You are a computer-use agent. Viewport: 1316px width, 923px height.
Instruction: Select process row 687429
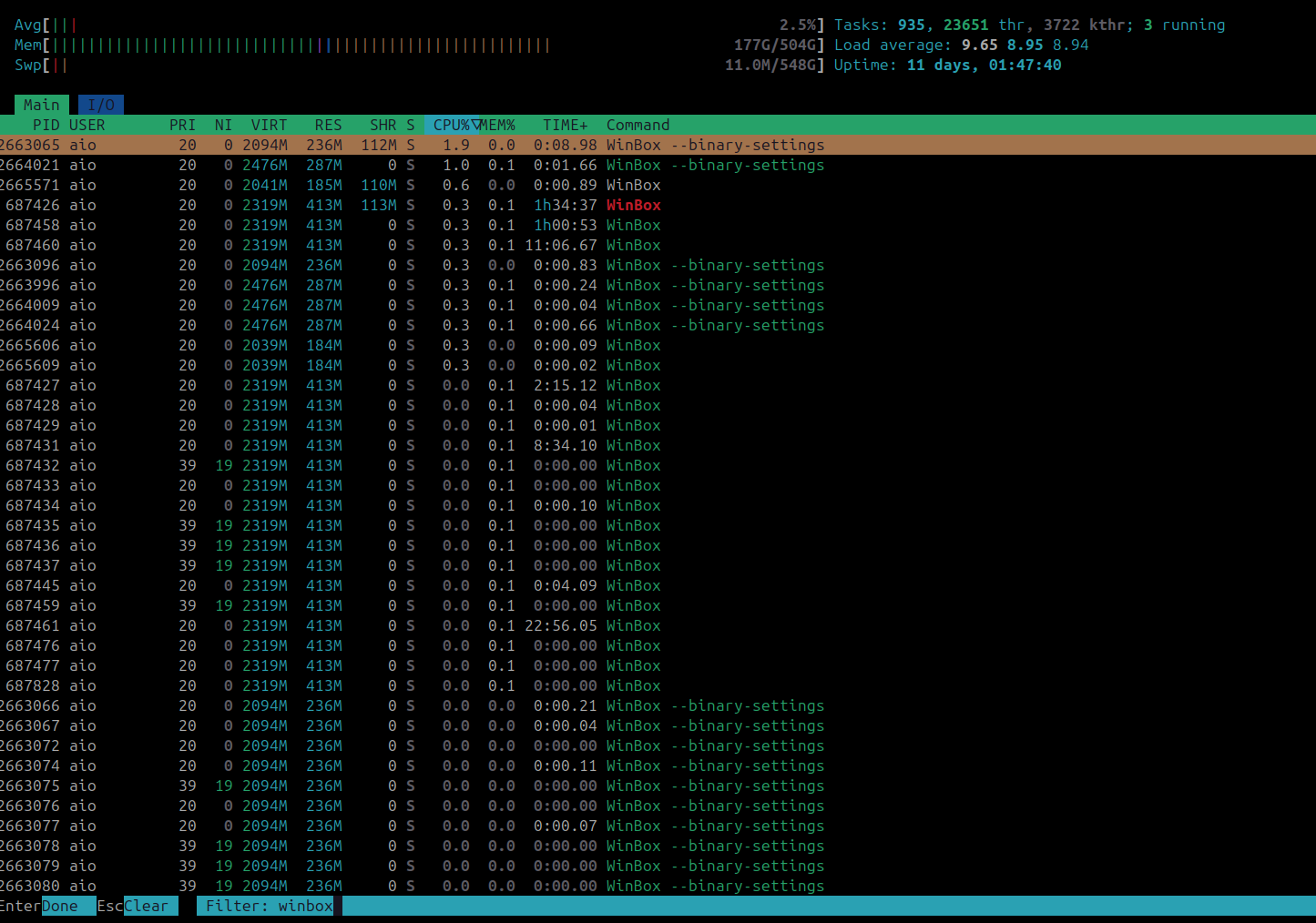(658, 425)
